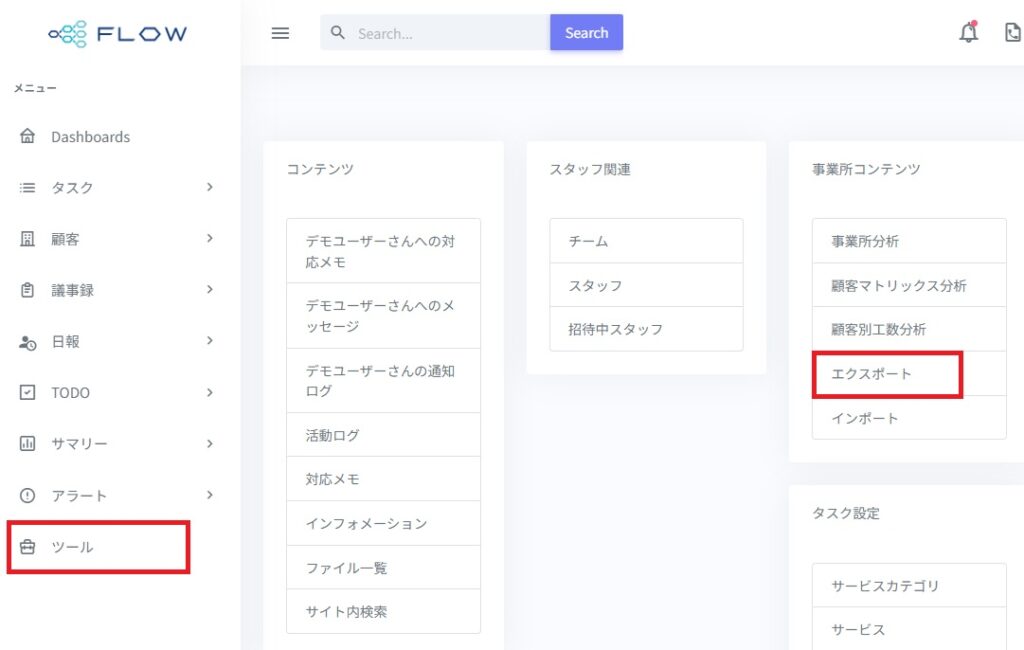
Task: Expand the 顧客 menu chevron
Action: (210, 238)
